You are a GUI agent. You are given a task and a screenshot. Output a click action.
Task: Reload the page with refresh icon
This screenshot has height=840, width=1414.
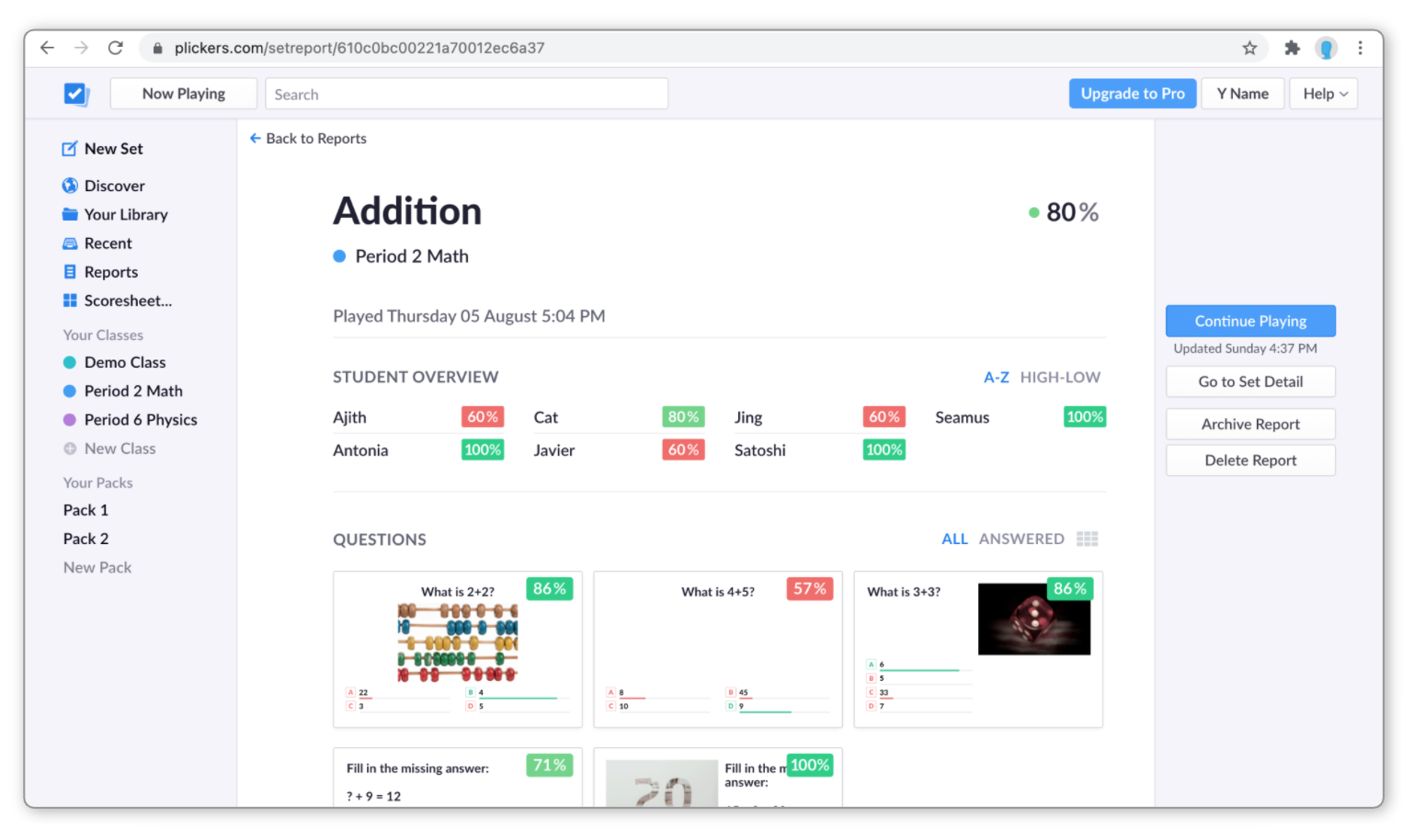click(115, 48)
